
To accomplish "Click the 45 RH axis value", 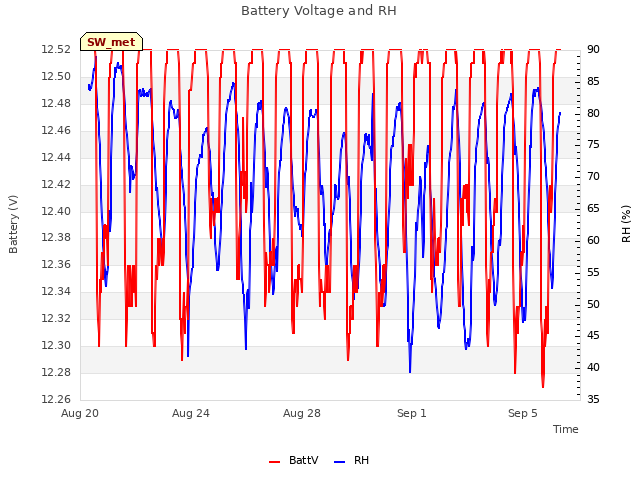I will tap(593, 336).
